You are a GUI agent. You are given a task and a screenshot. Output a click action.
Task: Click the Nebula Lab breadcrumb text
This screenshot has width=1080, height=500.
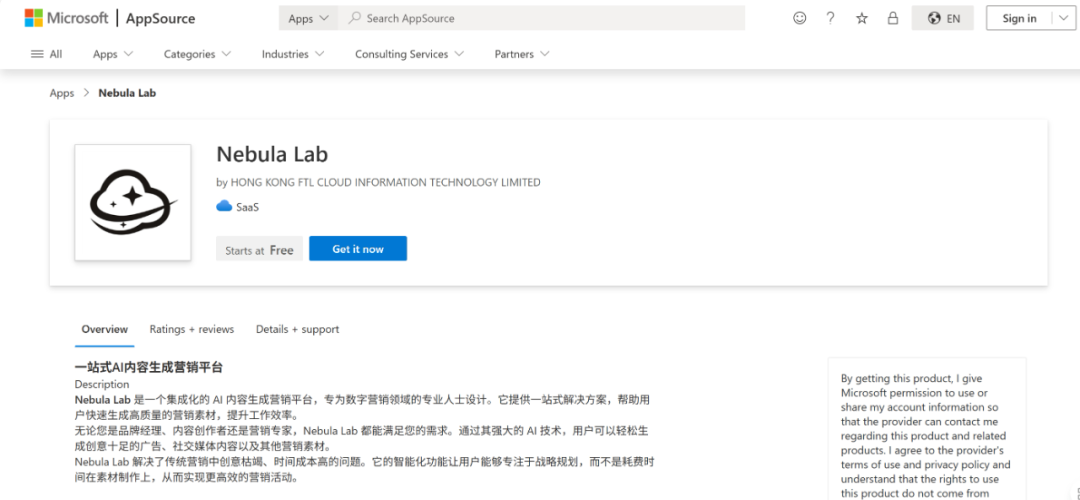tap(127, 93)
